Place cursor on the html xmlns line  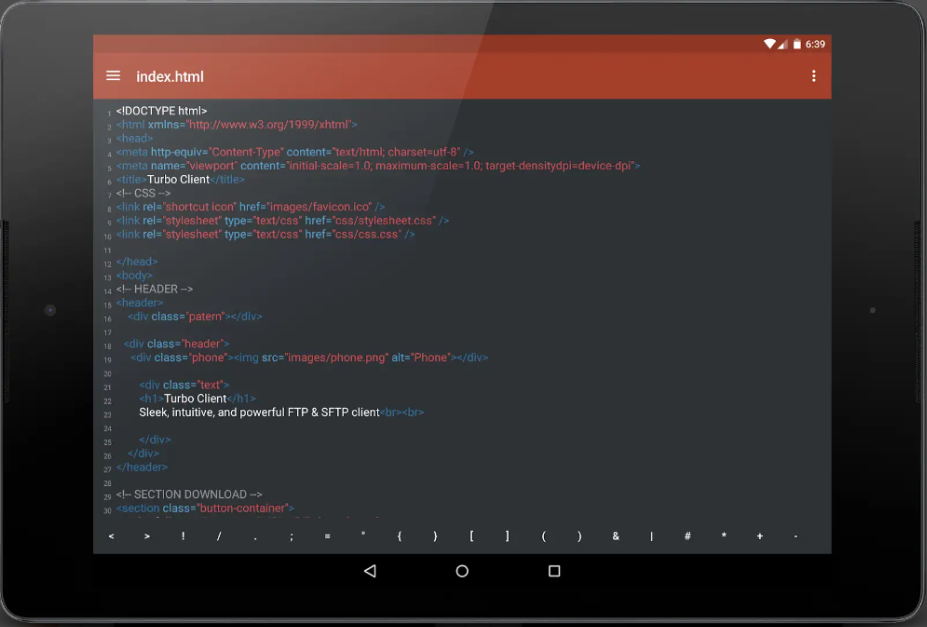pos(236,125)
